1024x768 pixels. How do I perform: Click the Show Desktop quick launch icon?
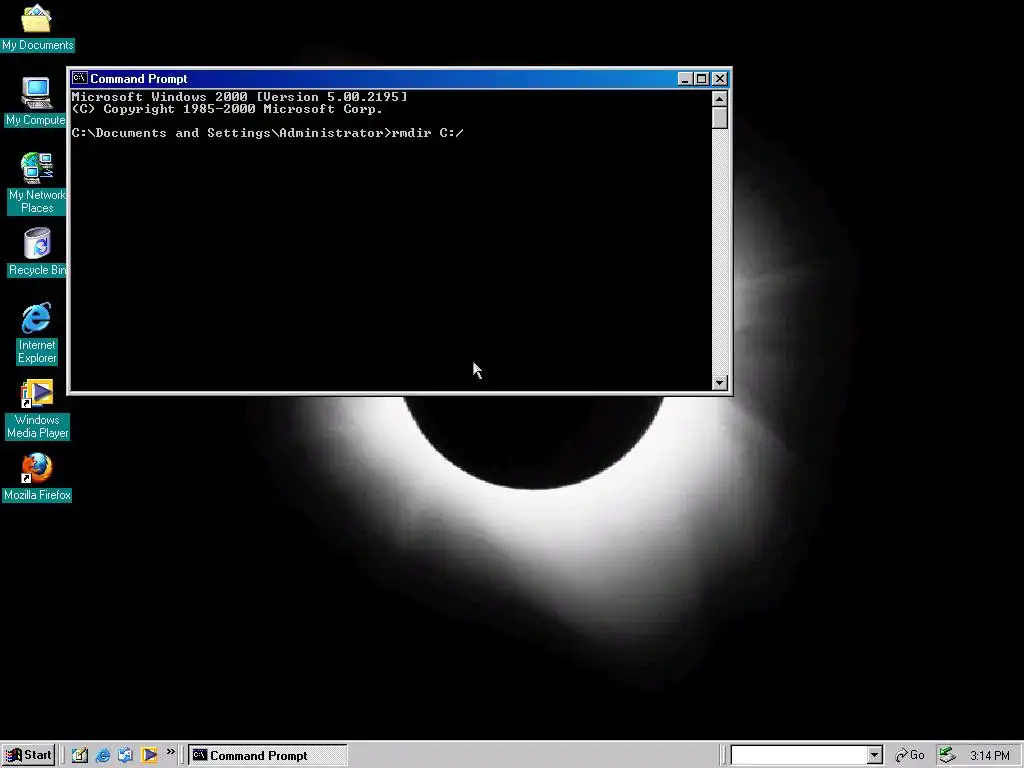[x=80, y=755]
